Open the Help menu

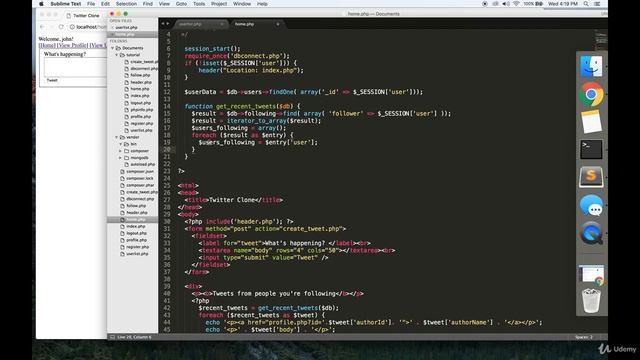point(262,4)
